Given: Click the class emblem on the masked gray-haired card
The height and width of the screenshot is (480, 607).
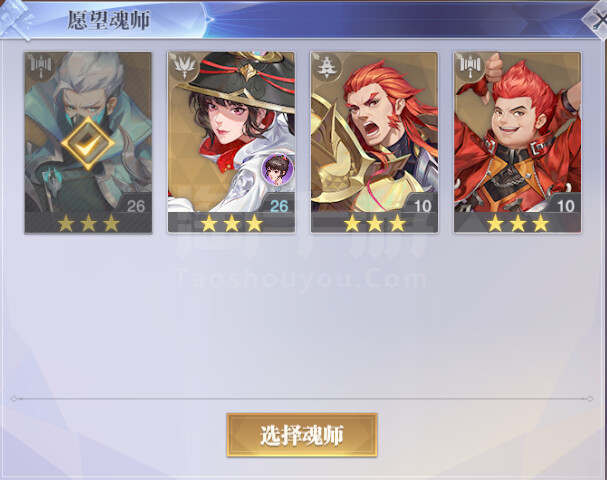Looking at the screenshot, I should point(41,65).
